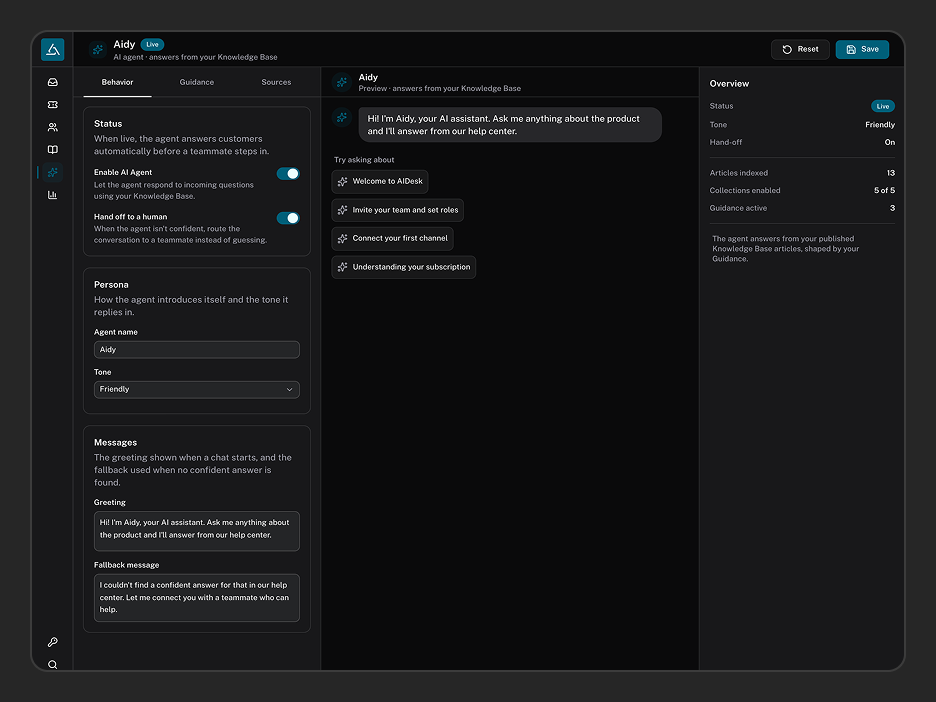Toggle Enable AI Agent switch
This screenshot has width=936, height=702.
[x=288, y=174]
